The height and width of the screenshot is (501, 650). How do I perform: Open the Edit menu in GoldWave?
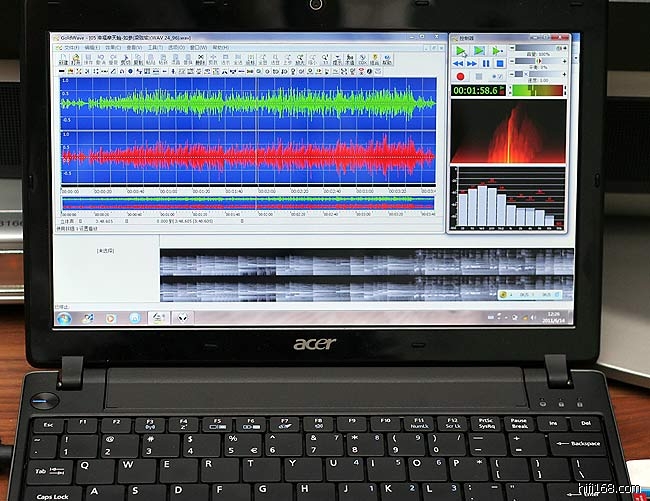92,46
